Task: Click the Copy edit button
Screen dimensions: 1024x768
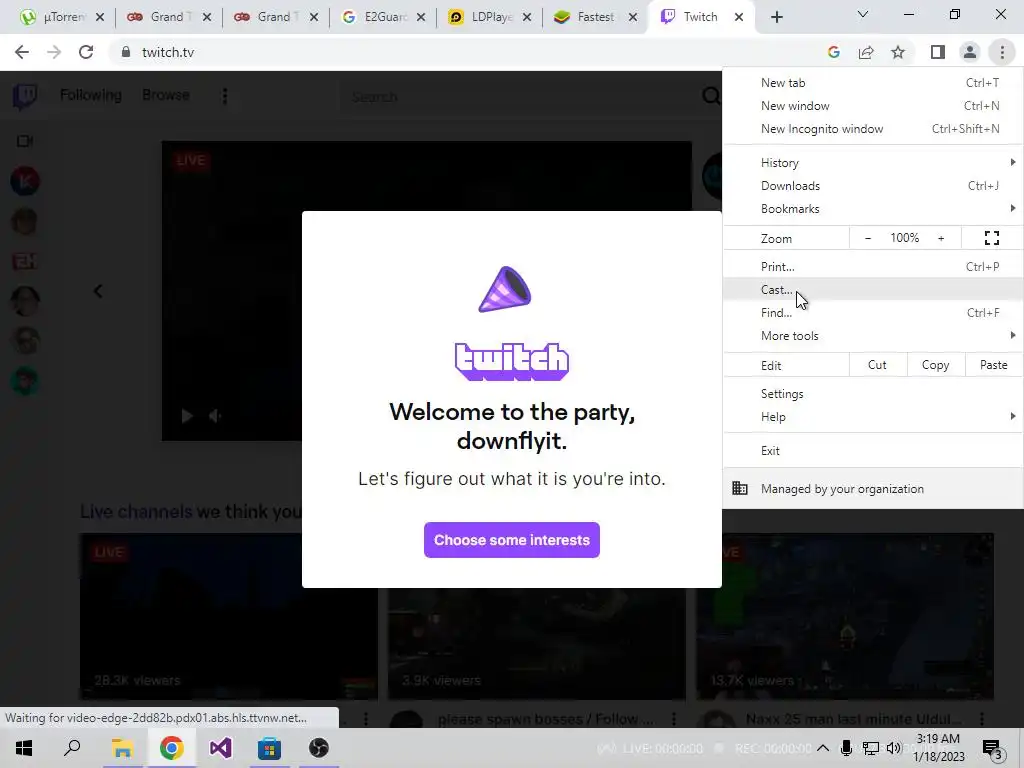Action: [935, 365]
